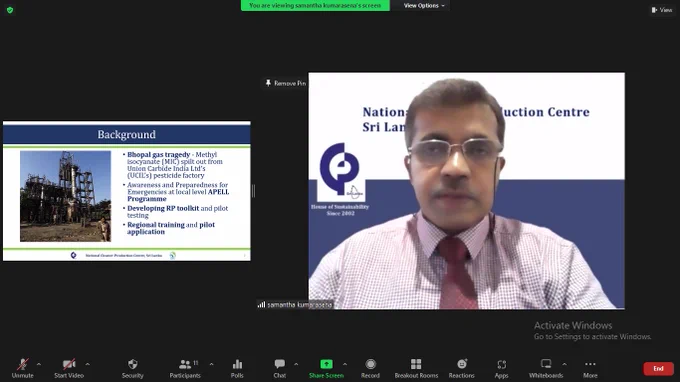This screenshot has width=680, height=382.
Task: Open the Reactions menu
Action: pos(461,369)
